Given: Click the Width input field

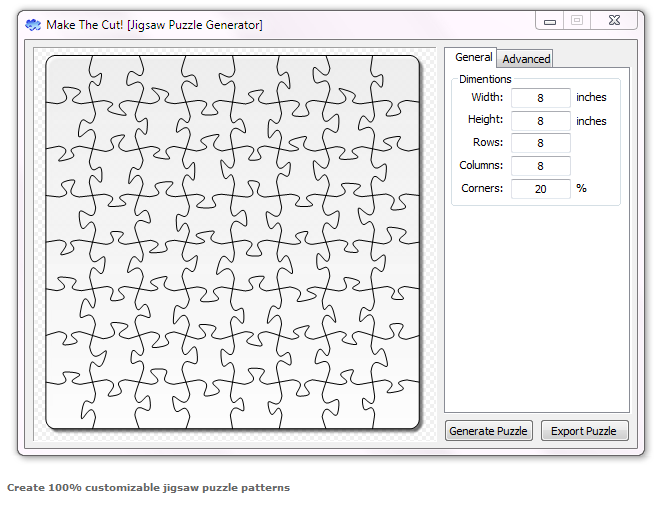Looking at the screenshot, I should click(x=540, y=98).
